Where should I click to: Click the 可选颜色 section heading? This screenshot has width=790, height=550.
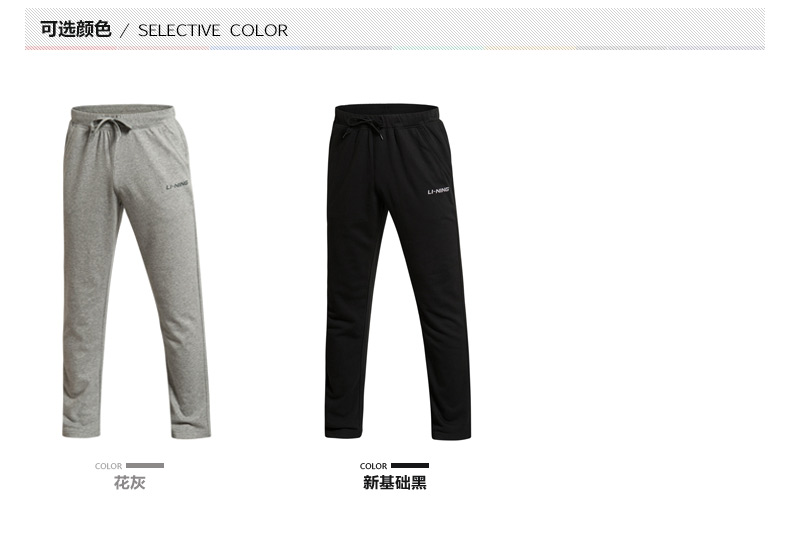(76, 30)
